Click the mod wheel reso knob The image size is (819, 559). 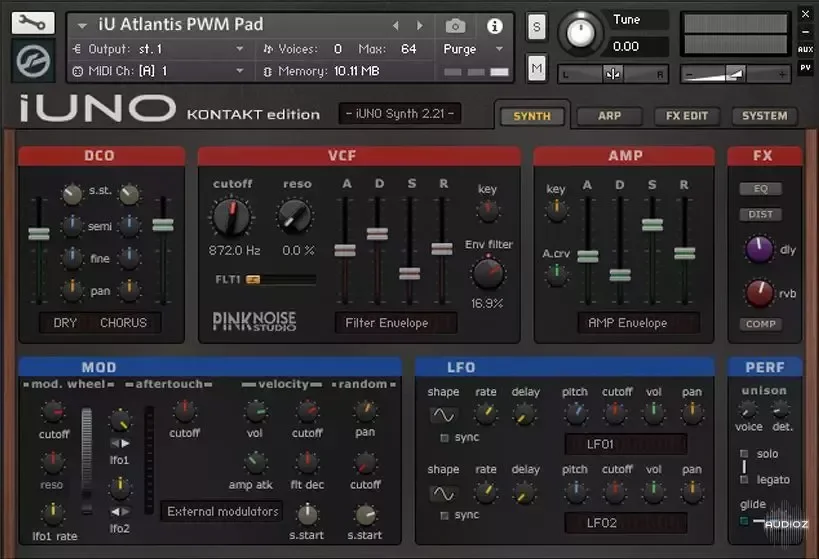[x=52, y=463]
